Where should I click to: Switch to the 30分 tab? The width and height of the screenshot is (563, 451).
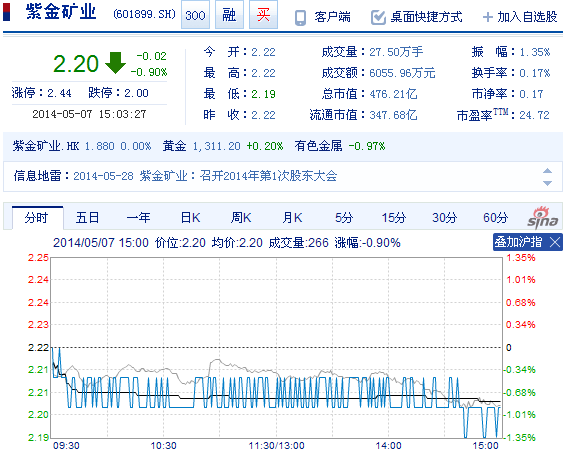[x=444, y=218]
